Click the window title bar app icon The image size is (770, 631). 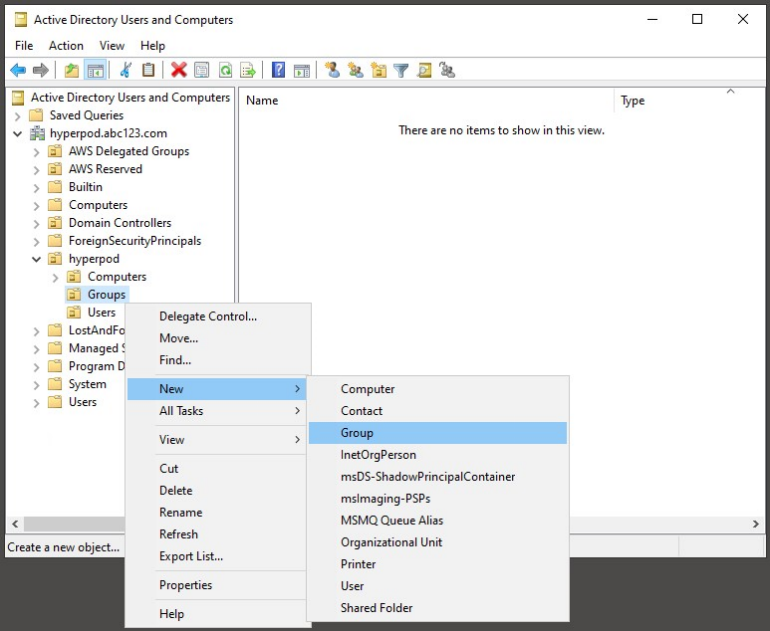click(21, 20)
